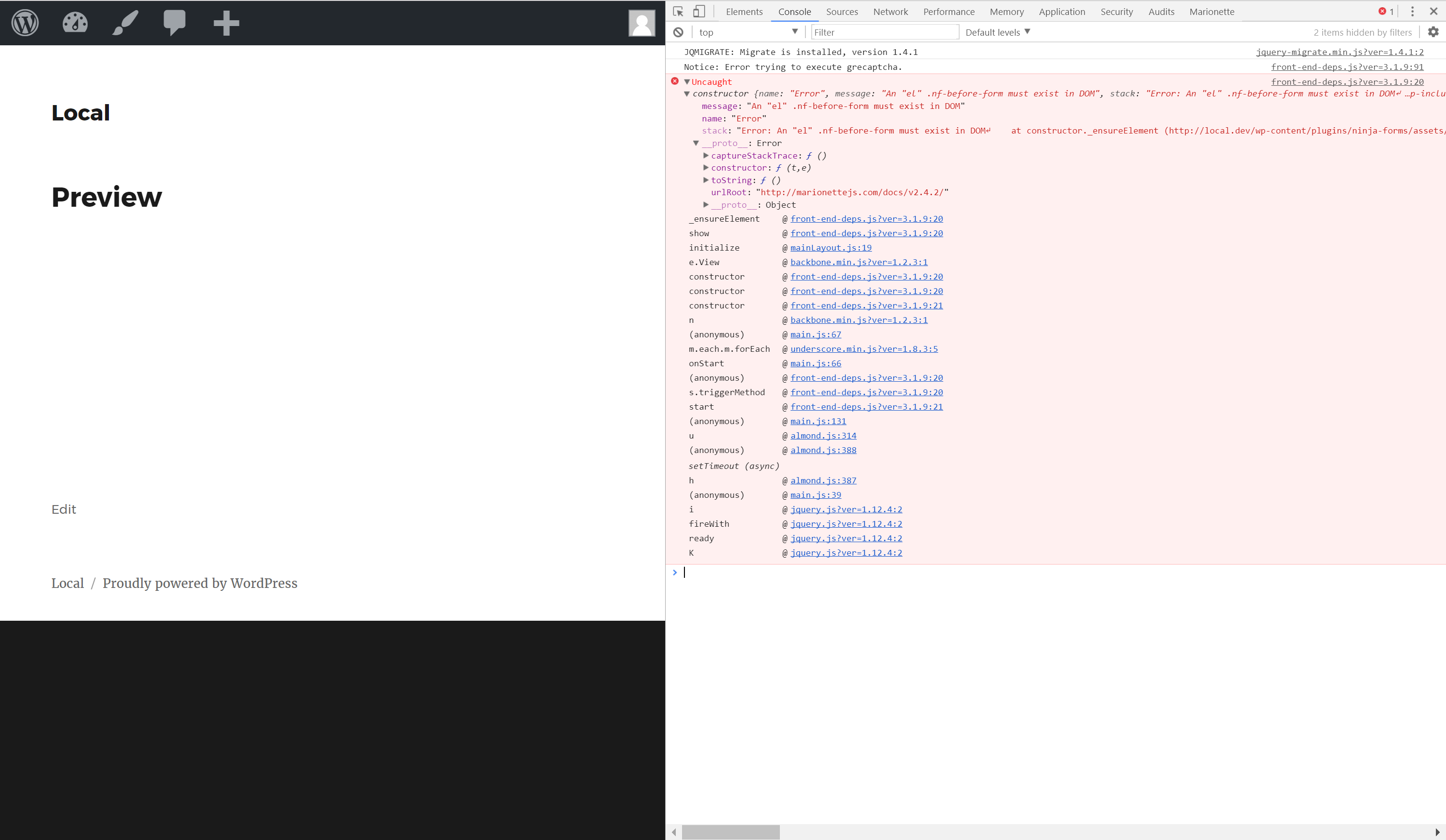Image resolution: width=1446 pixels, height=840 pixels.
Task: Collapse the __proto__: Error node
Action: point(696,144)
